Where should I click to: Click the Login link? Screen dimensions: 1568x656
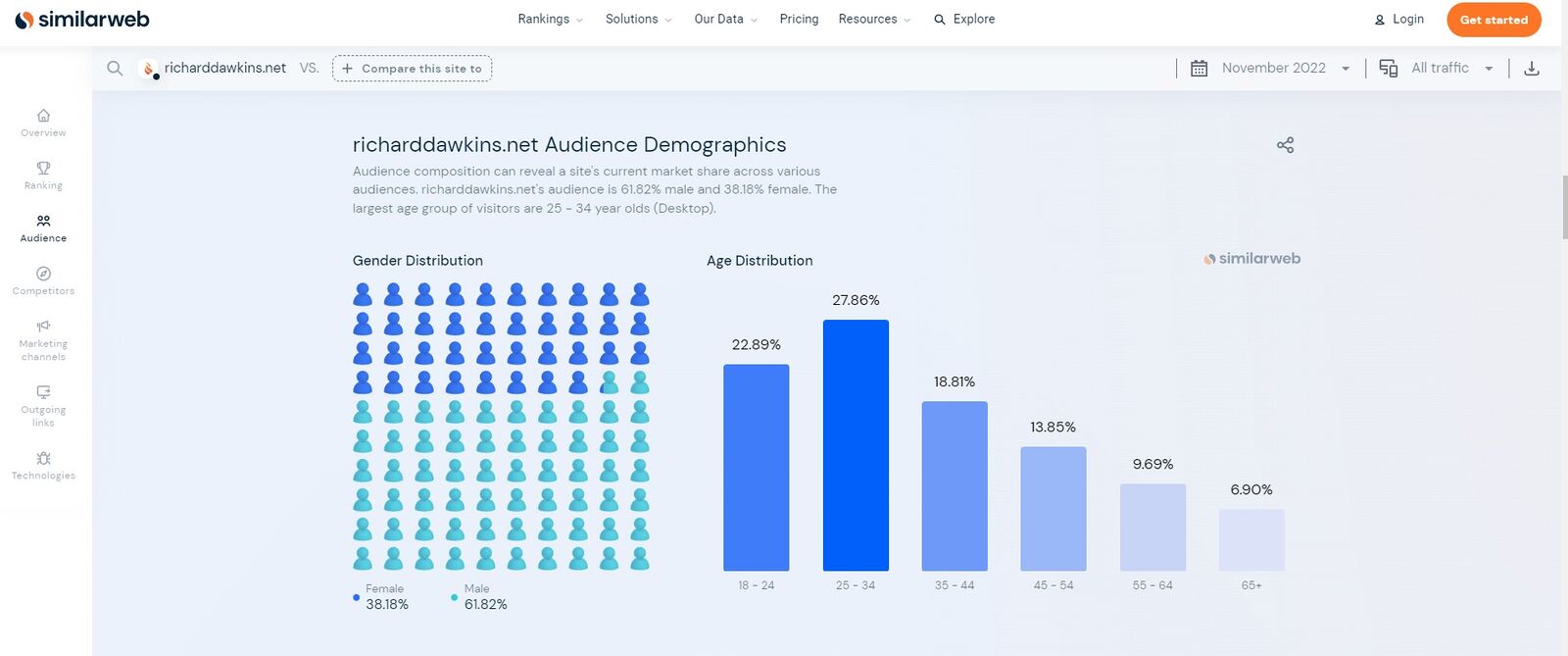1398,20
